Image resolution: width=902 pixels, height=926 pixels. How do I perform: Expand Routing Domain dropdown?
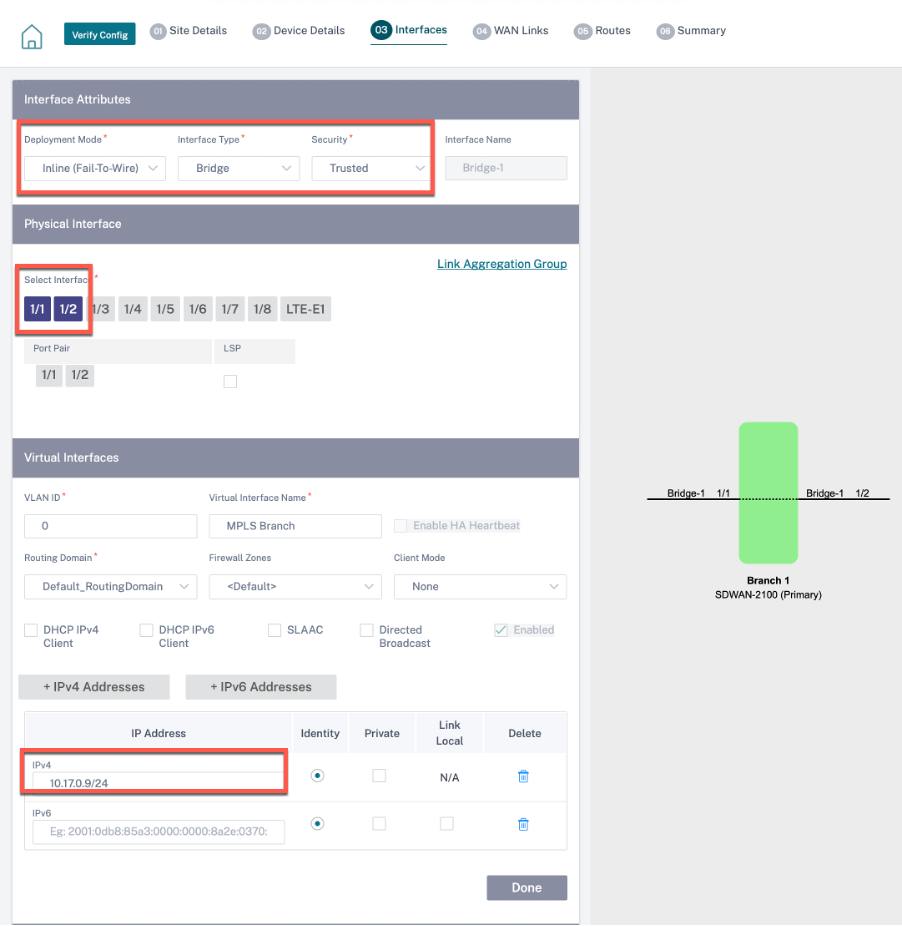[110, 586]
